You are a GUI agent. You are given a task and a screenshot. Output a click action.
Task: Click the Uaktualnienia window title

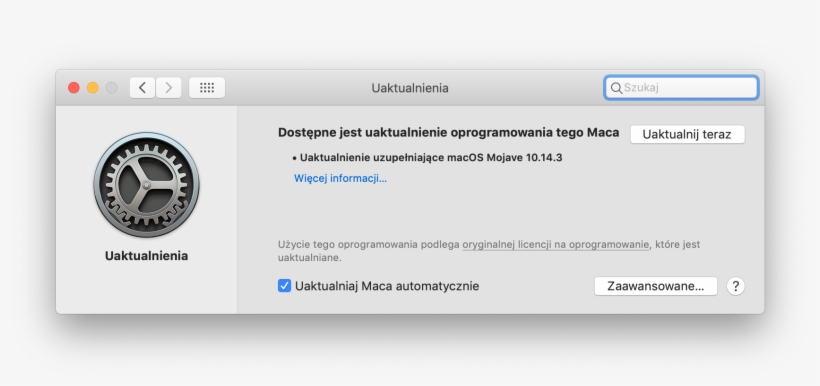point(410,88)
